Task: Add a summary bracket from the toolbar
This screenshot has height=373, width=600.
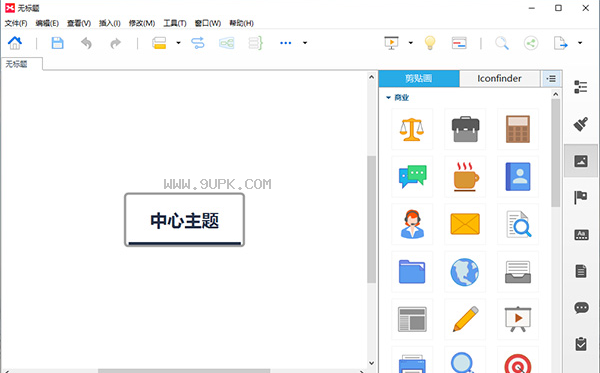Action: [255, 43]
